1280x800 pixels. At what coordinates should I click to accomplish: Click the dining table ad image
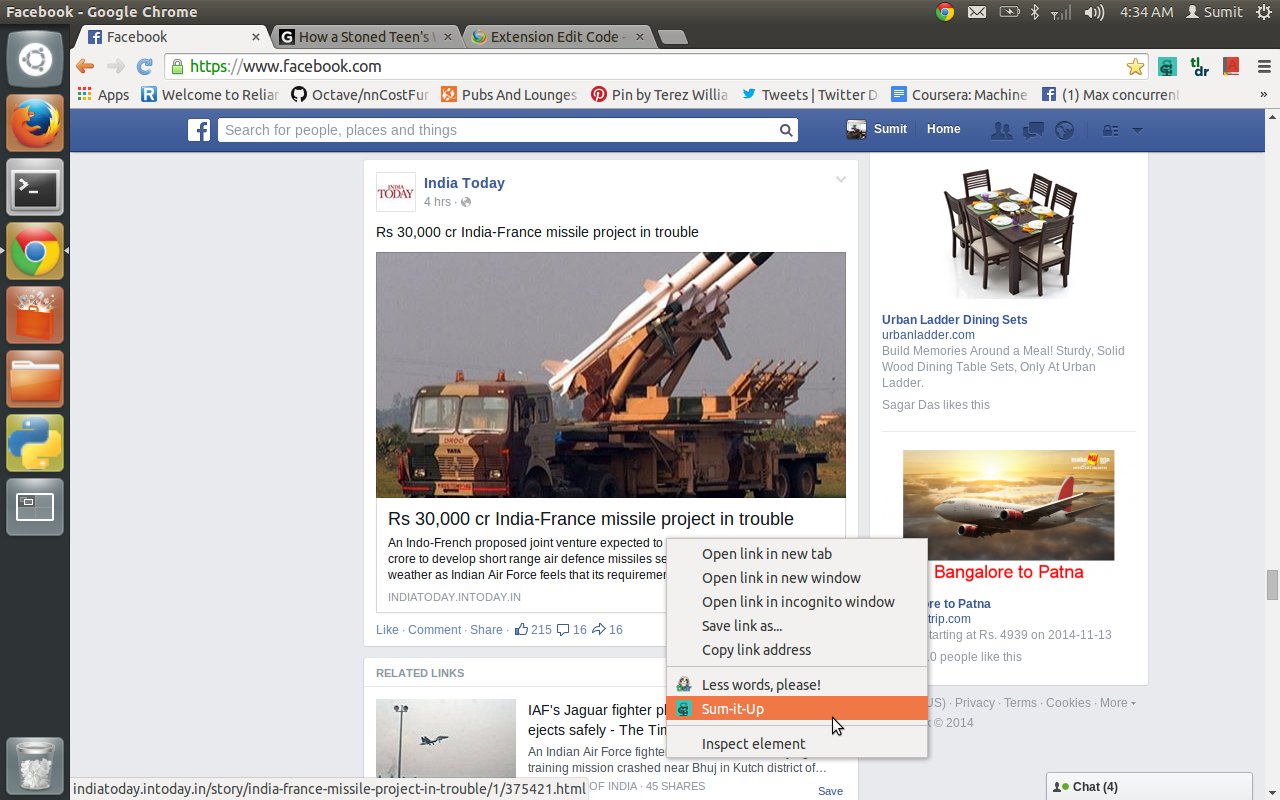[x=1009, y=232]
